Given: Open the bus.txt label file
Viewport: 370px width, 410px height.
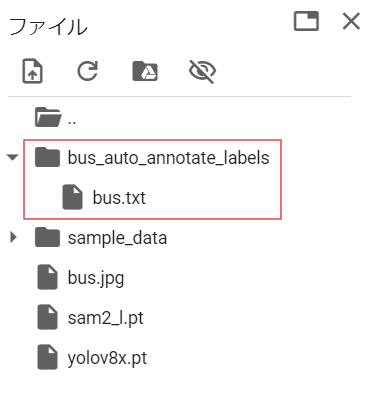Looking at the screenshot, I should tap(119, 198).
